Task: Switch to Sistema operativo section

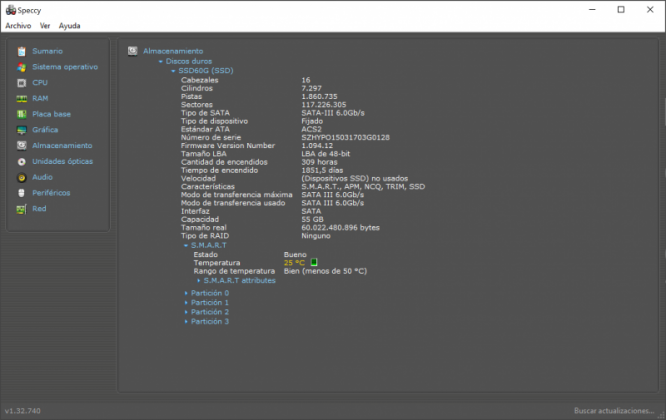Action: [65, 67]
